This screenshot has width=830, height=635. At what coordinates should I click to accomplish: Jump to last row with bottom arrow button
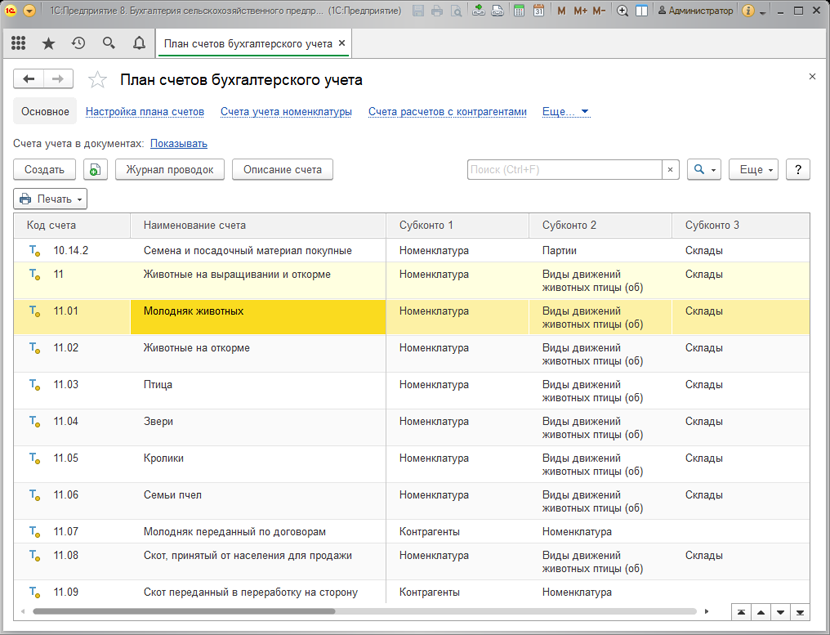800,612
